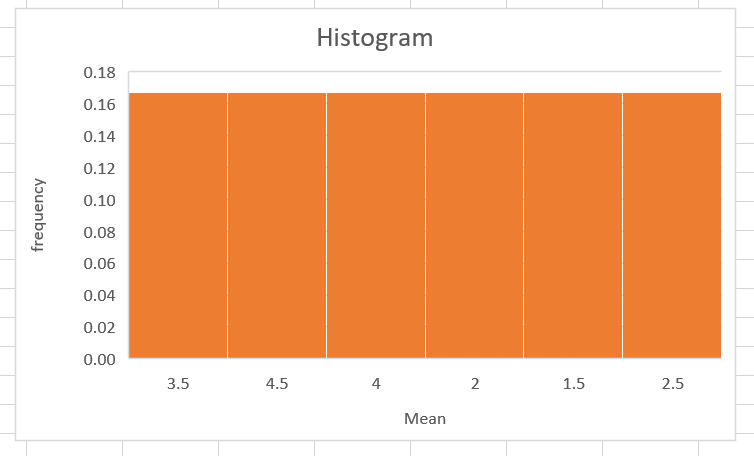Click the orange bar above label 4
This screenshot has width=754, height=456.
click(375, 225)
